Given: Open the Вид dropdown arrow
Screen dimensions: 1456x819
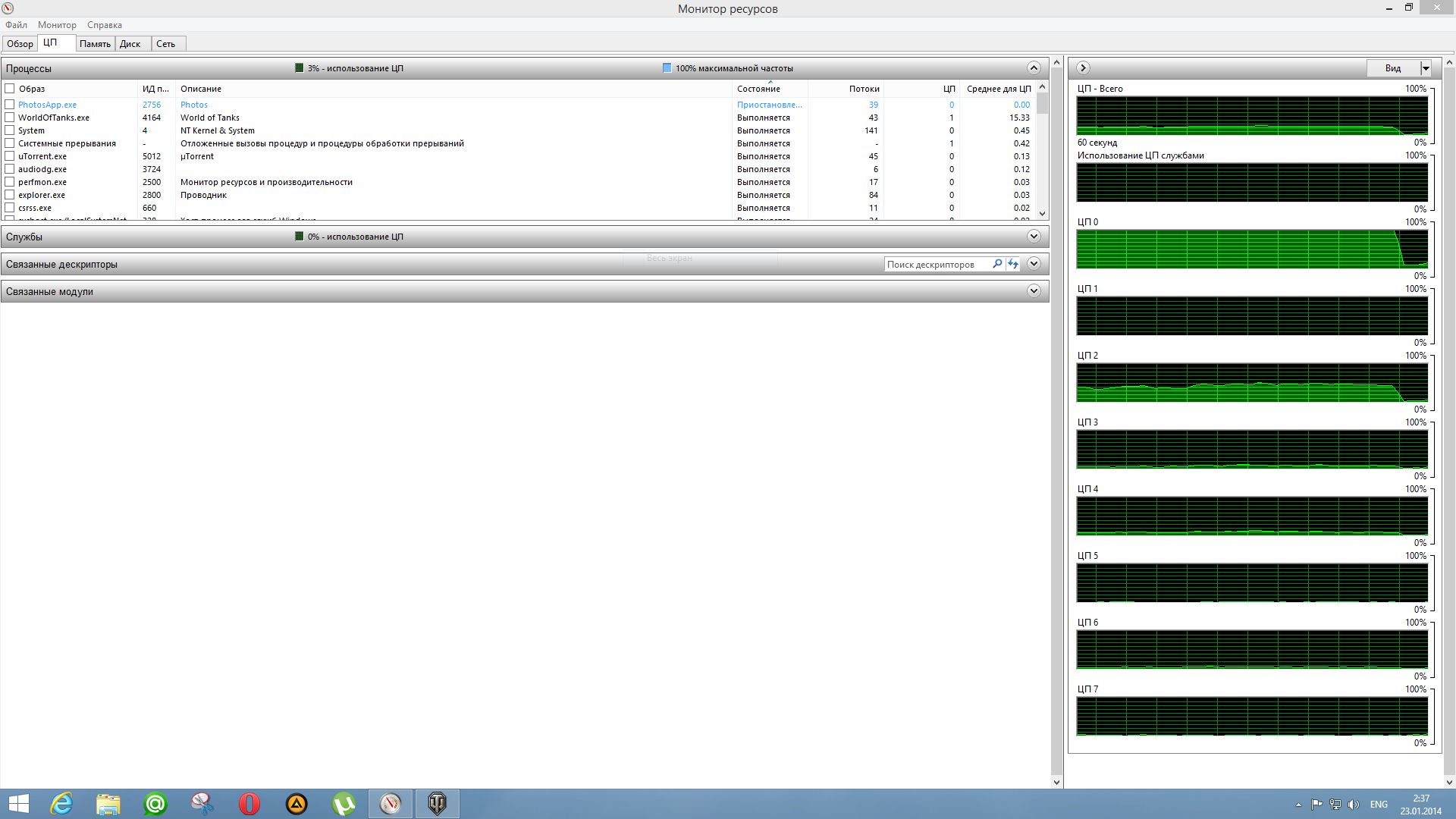Looking at the screenshot, I should click(1425, 68).
